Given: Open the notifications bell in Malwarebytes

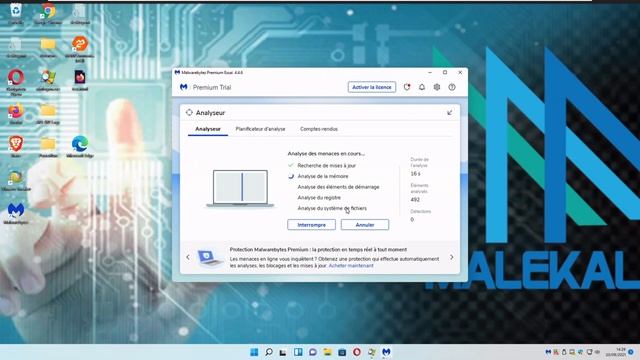Looking at the screenshot, I should tap(422, 87).
